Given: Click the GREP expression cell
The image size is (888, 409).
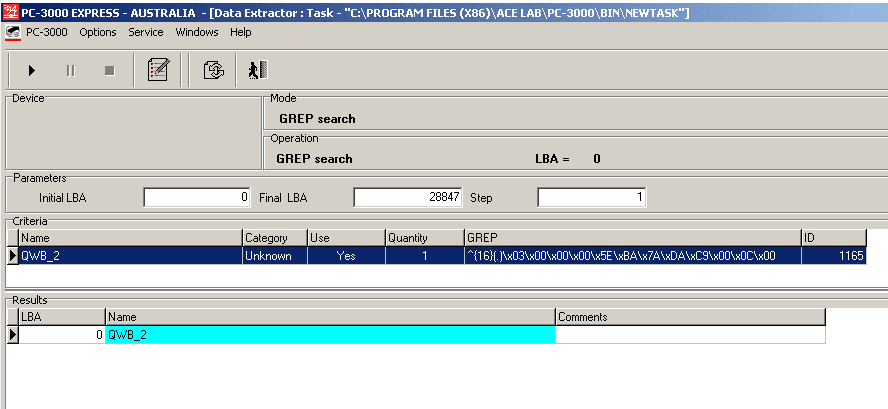Looking at the screenshot, I should pos(633,255).
